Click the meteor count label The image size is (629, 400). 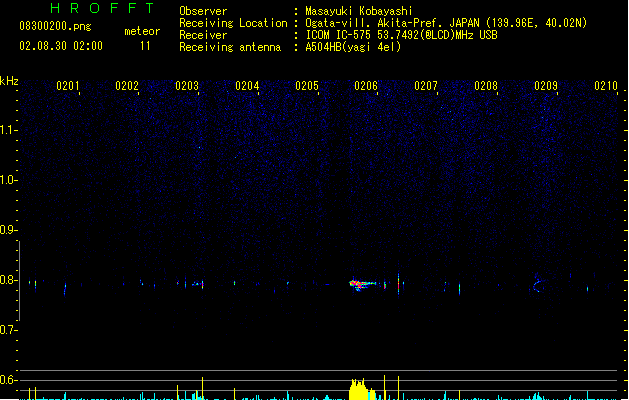(x=142, y=31)
